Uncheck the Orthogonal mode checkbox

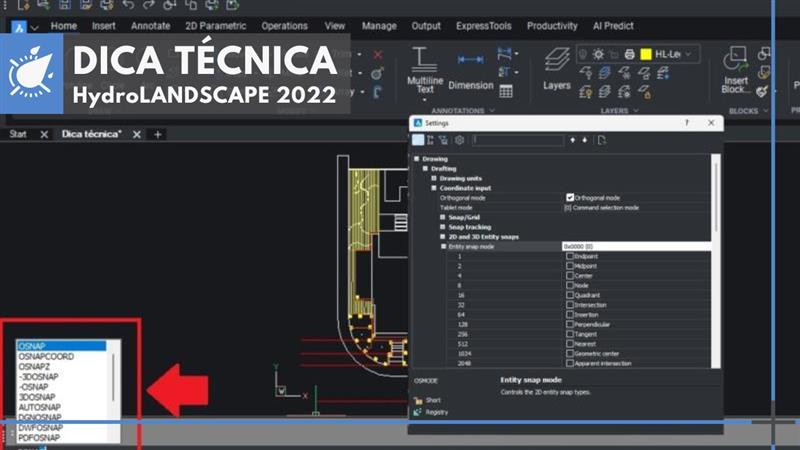tap(570, 197)
